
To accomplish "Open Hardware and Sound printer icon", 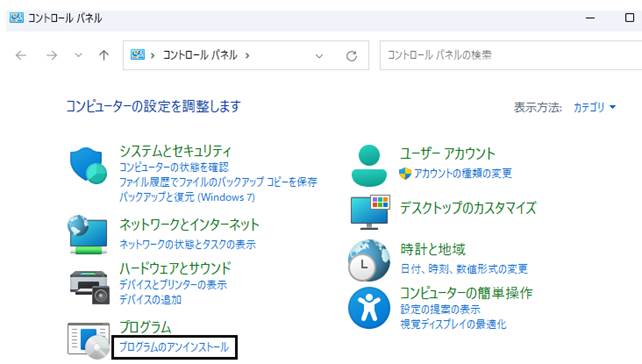I will click(x=89, y=287).
